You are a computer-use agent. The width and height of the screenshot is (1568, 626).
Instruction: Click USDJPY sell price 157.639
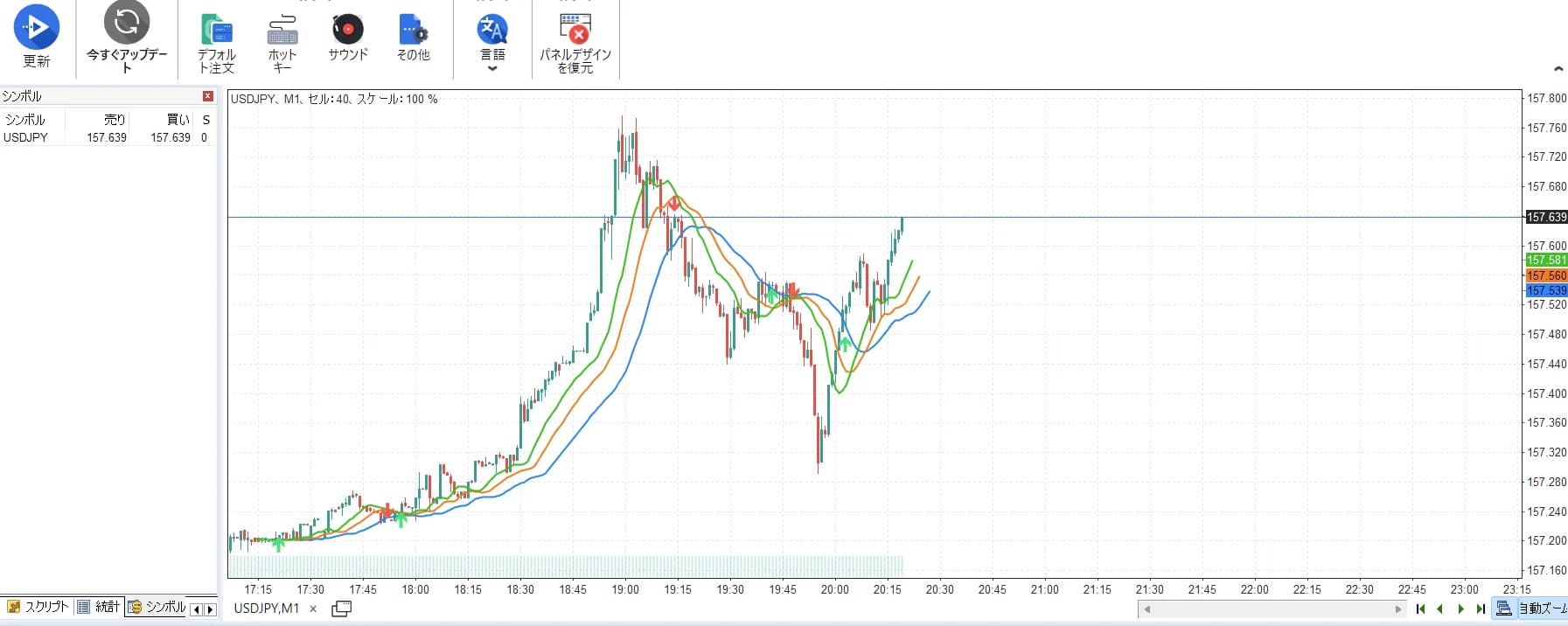point(107,137)
